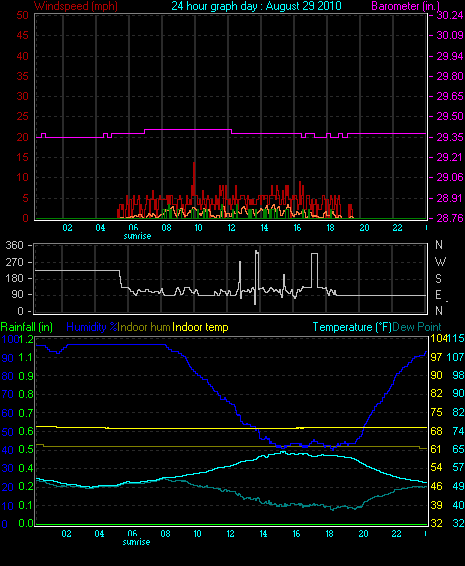Click the '24 hour graph day : August 29 2010' title

pyautogui.click(x=256, y=6)
